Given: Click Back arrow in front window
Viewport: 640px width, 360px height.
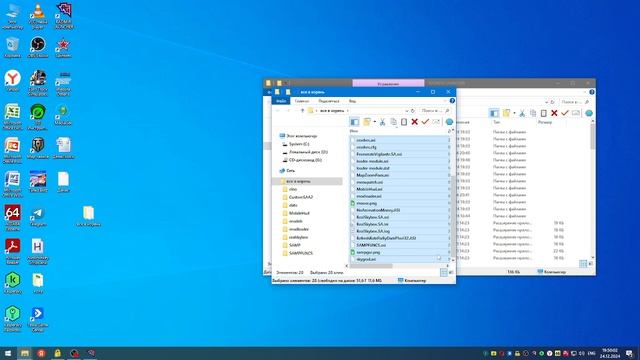Looking at the screenshot, I should point(278,111).
